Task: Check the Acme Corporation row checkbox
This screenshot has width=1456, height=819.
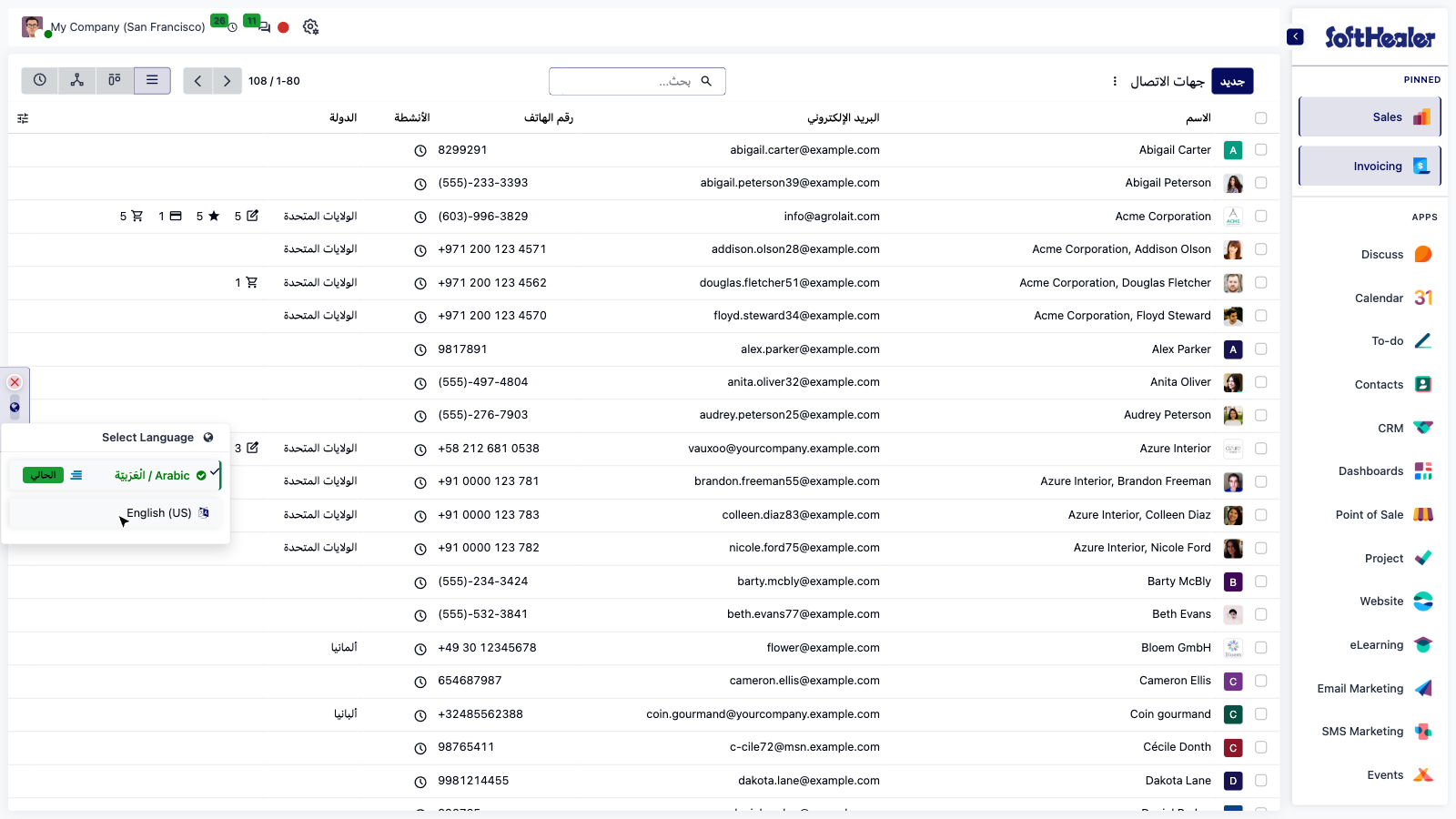Action: pyautogui.click(x=1260, y=217)
